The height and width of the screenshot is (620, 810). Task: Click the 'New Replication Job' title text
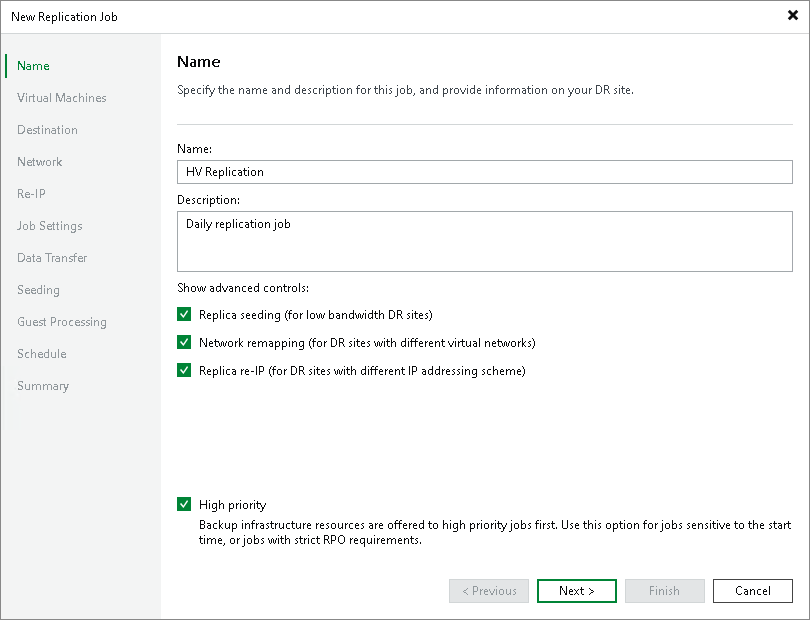(64, 17)
